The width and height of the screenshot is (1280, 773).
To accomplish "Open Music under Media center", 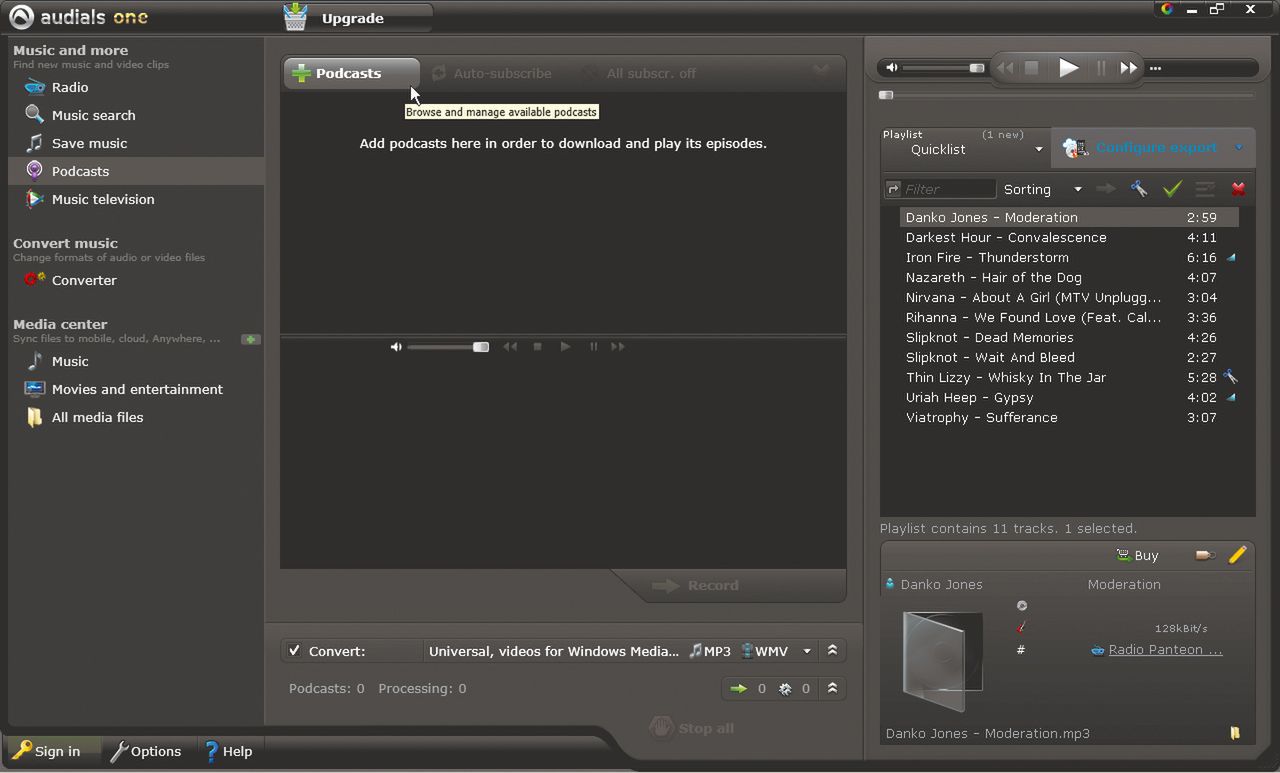I will pyautogui.click(x=70, y=361).
